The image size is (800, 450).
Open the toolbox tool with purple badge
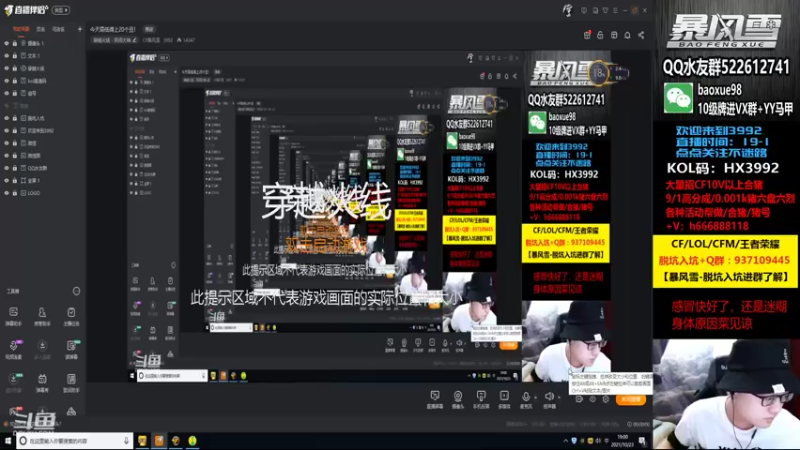[13, 349]
